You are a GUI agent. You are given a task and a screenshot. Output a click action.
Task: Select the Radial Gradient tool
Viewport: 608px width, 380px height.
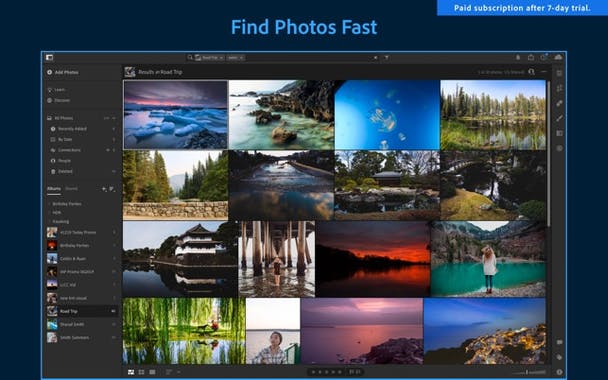point(559,148)
